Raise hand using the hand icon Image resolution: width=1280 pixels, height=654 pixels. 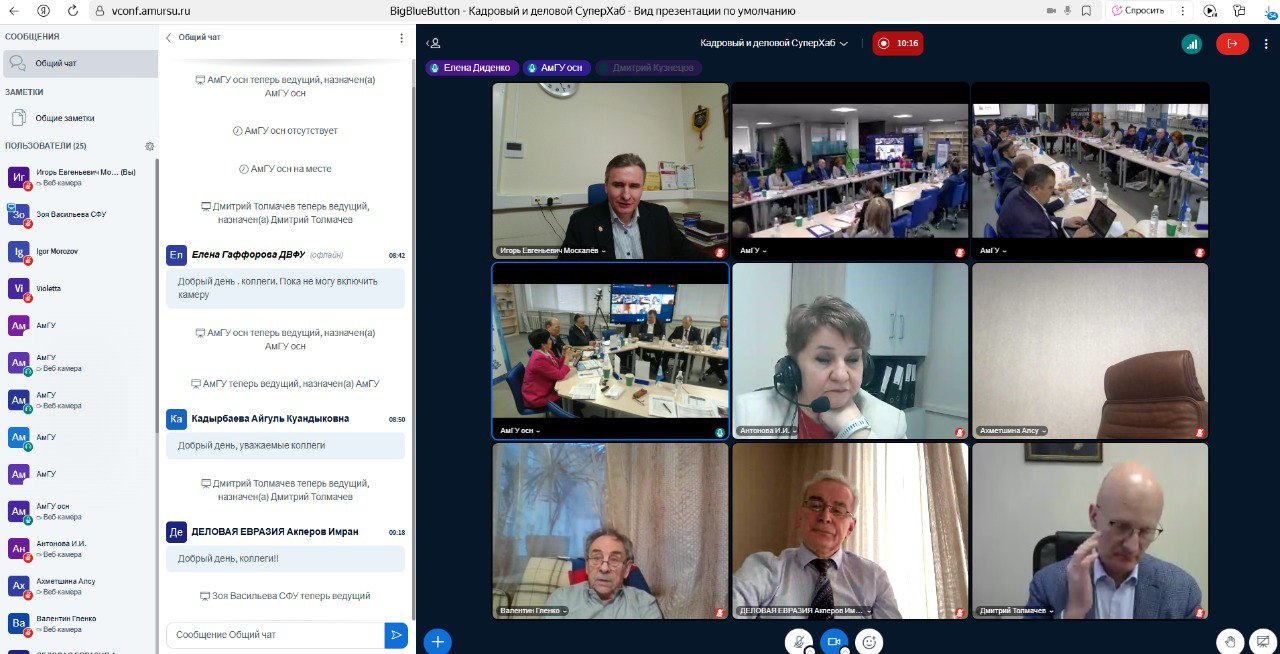click(x=1230, y=641)
